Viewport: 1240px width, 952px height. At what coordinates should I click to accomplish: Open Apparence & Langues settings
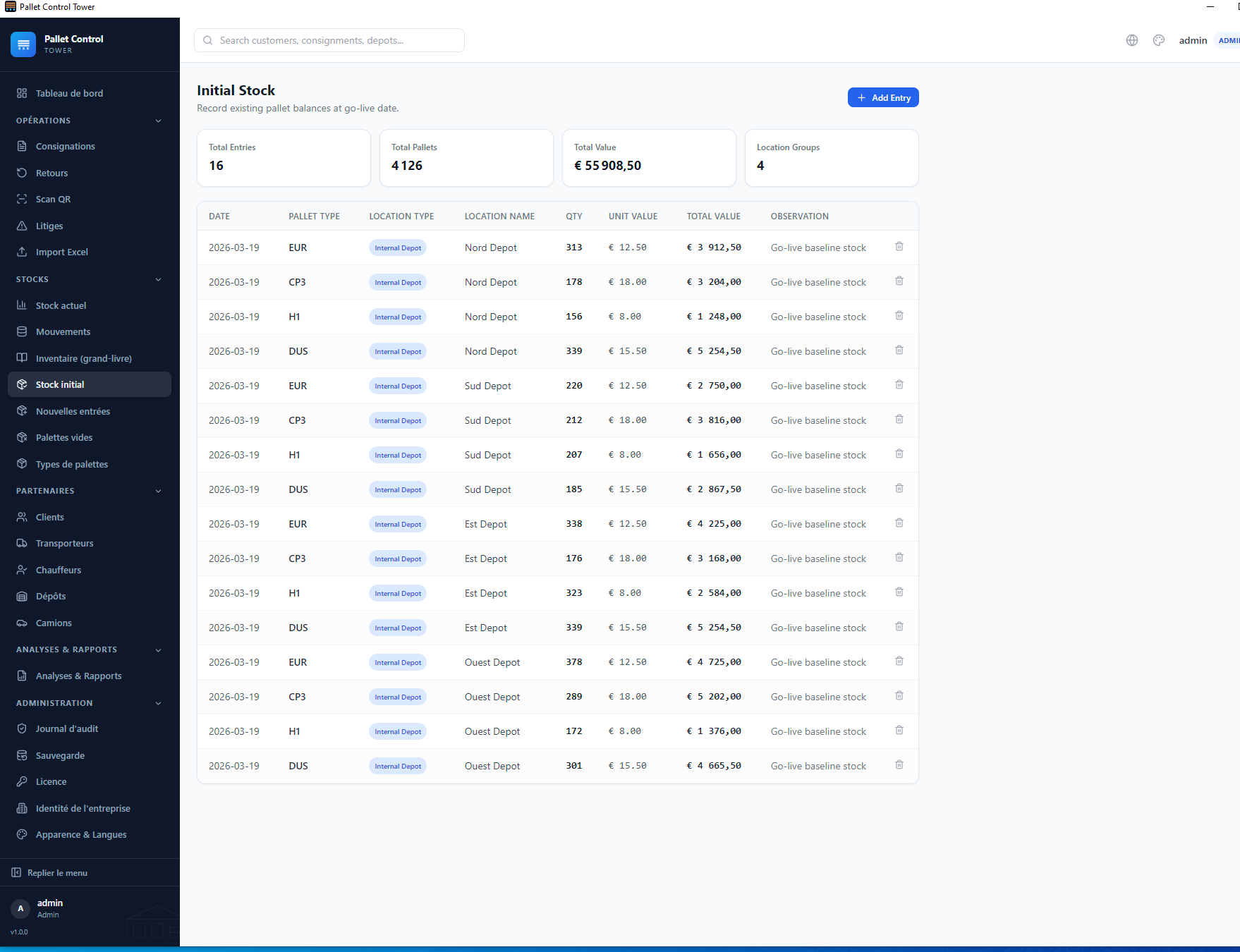pos(90,835)
